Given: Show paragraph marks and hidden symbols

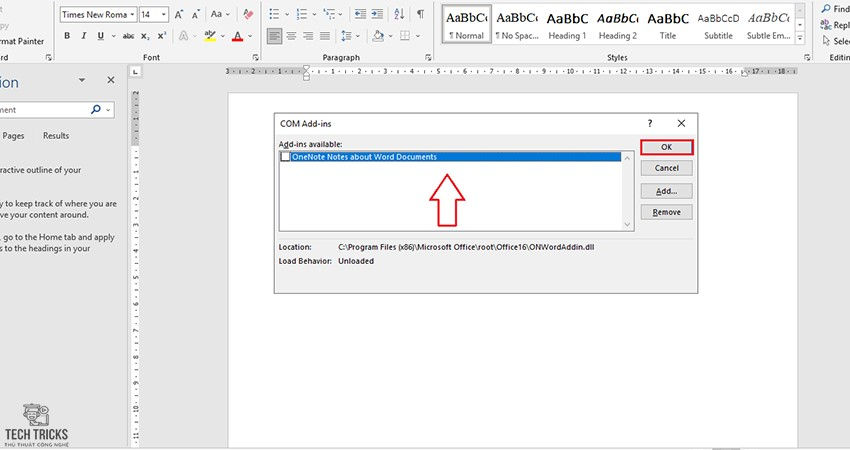Looking at the screenshot, I should tap(420, 15).
